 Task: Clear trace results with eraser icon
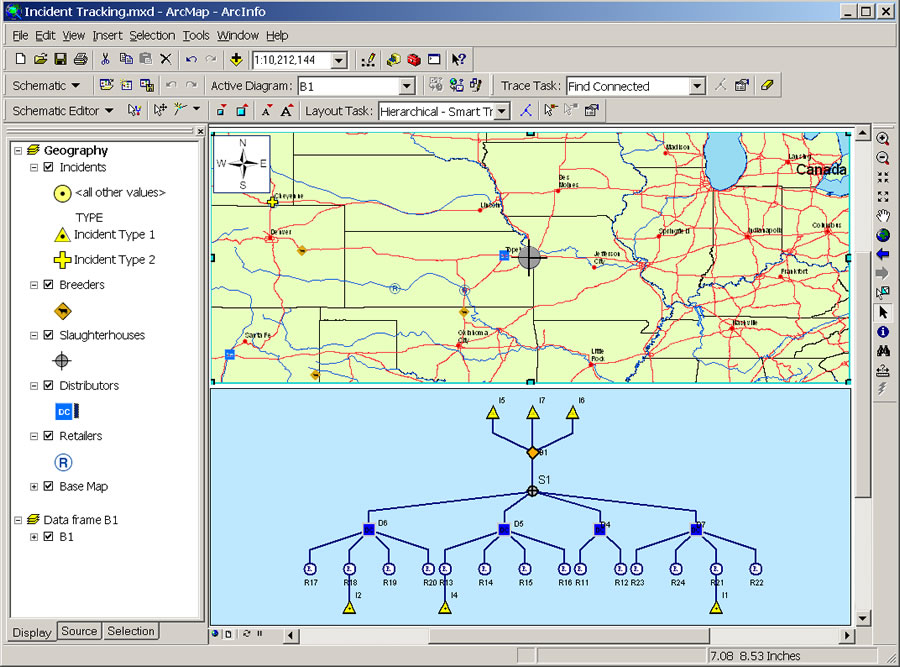click(767, 86)
